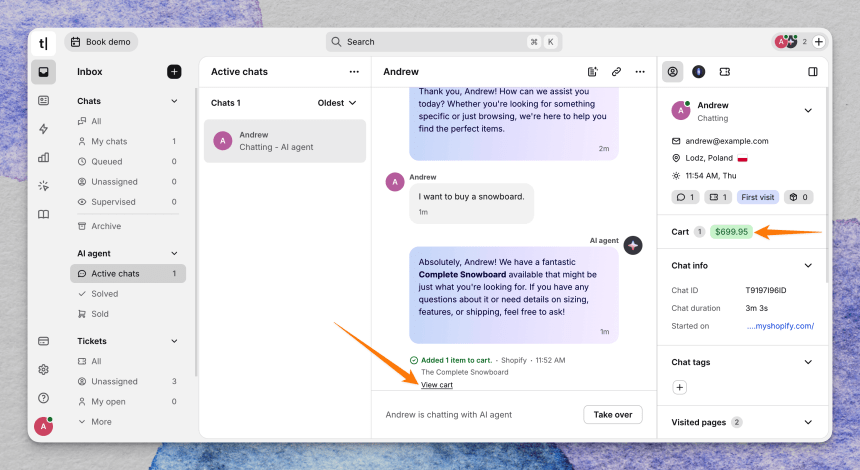Open the Andrew chat three-dot menu
This screenshot has height=470, width=860.
point(640,72)
